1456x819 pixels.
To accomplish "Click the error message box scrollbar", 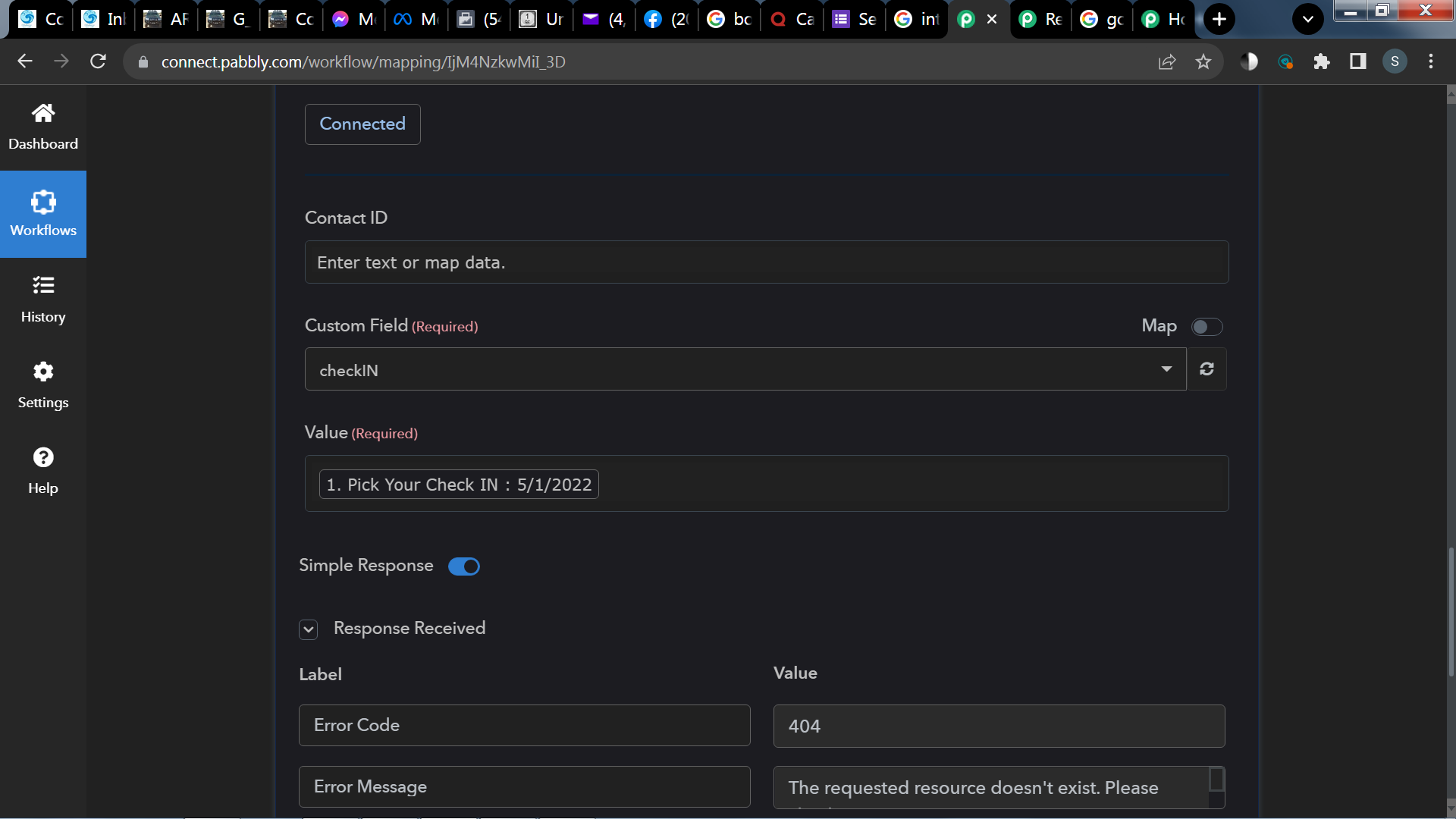I will 1216,780.
